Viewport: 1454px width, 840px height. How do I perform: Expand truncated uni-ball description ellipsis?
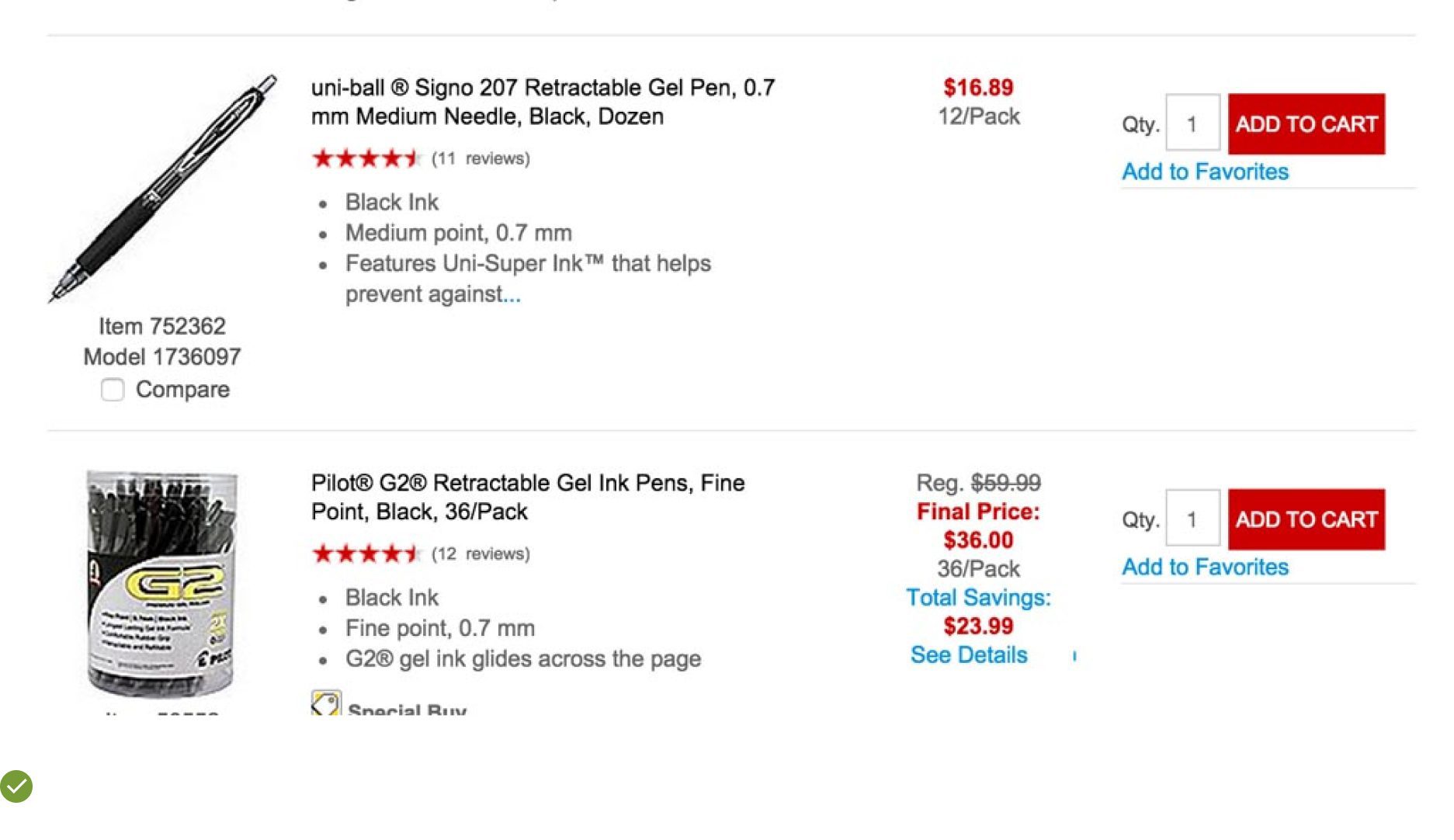point(512,295)
